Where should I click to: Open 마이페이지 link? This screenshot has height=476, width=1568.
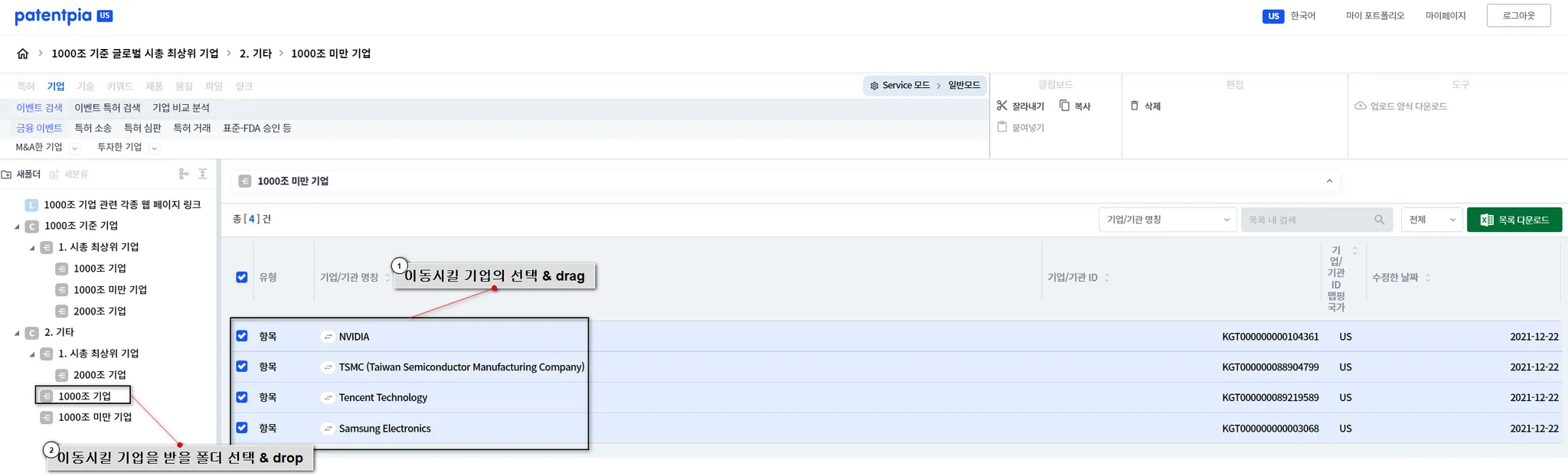click(x=1445, y=15)
